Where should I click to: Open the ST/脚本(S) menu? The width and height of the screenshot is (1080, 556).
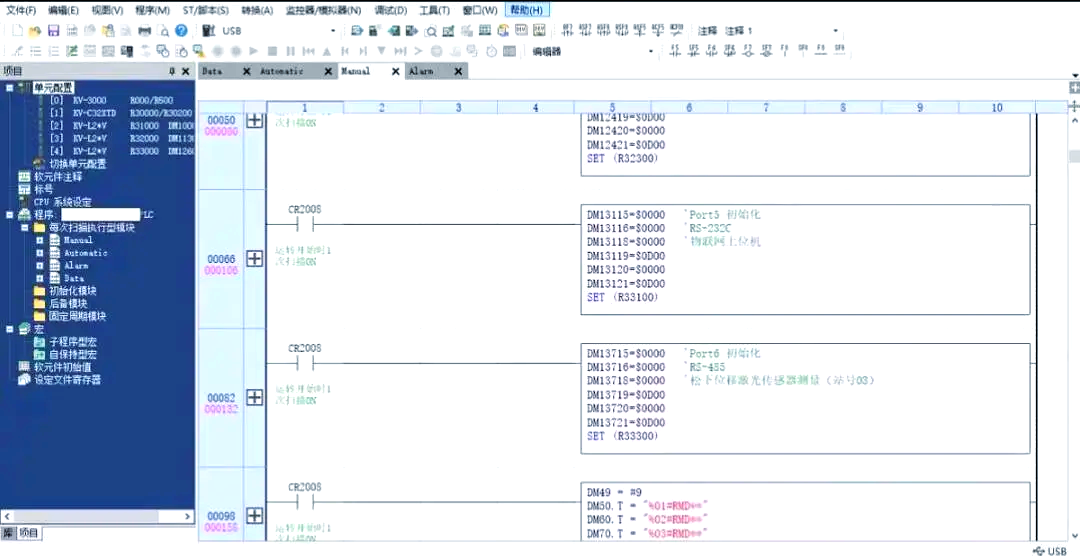coord(206,10)
